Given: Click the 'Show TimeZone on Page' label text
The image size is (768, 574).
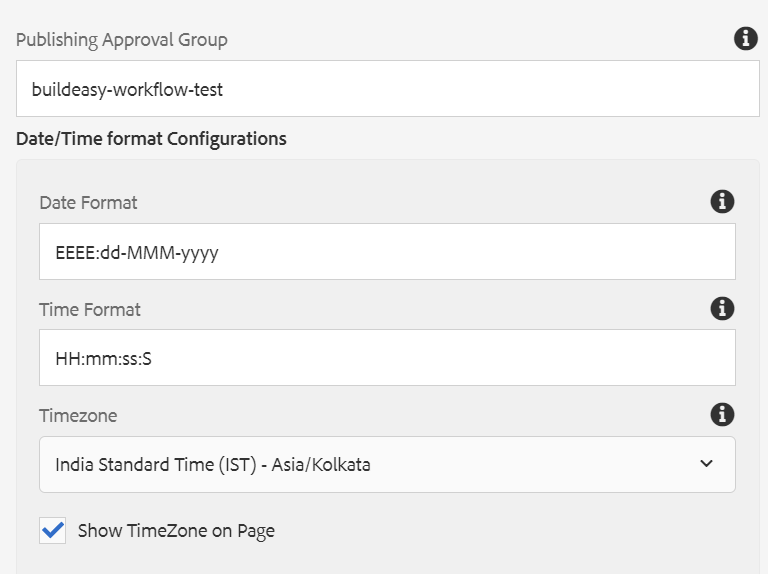Looking at the screenshot, I should click(176, 531).
